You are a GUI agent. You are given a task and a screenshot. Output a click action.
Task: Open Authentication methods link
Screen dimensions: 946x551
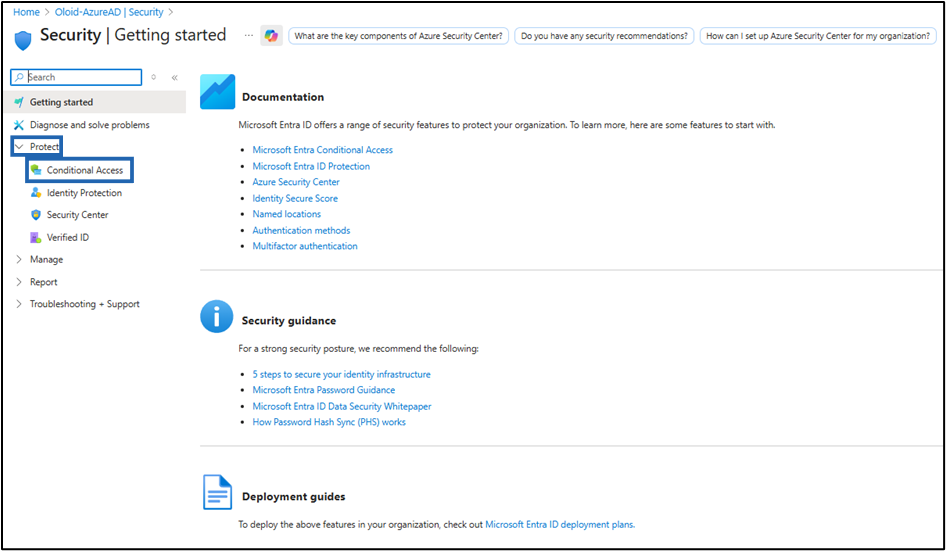[301, 230]
